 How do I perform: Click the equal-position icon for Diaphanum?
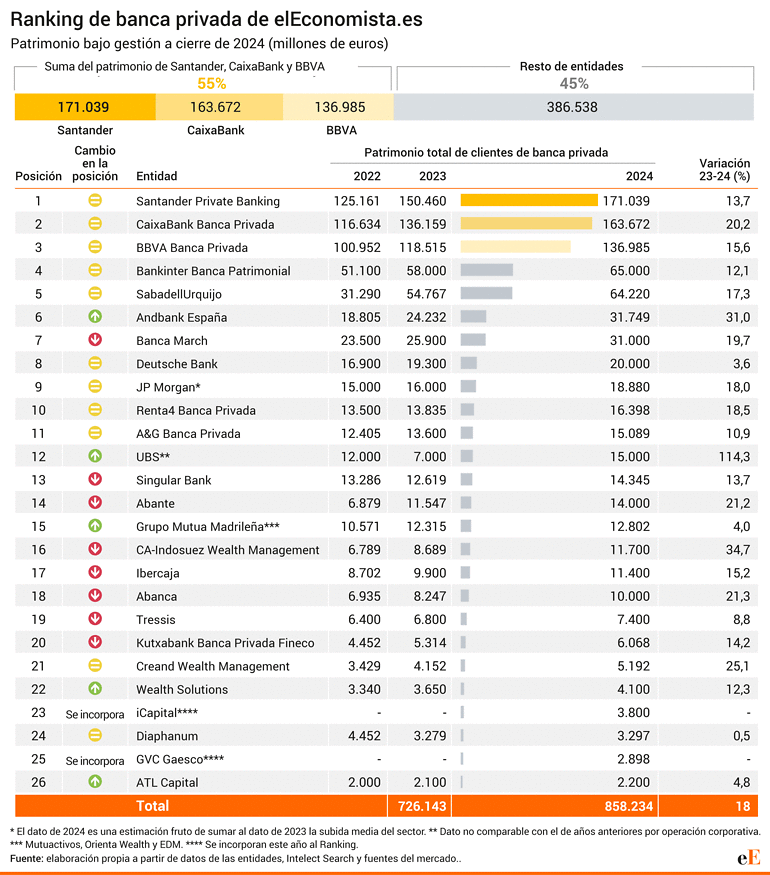pos(95,735)
